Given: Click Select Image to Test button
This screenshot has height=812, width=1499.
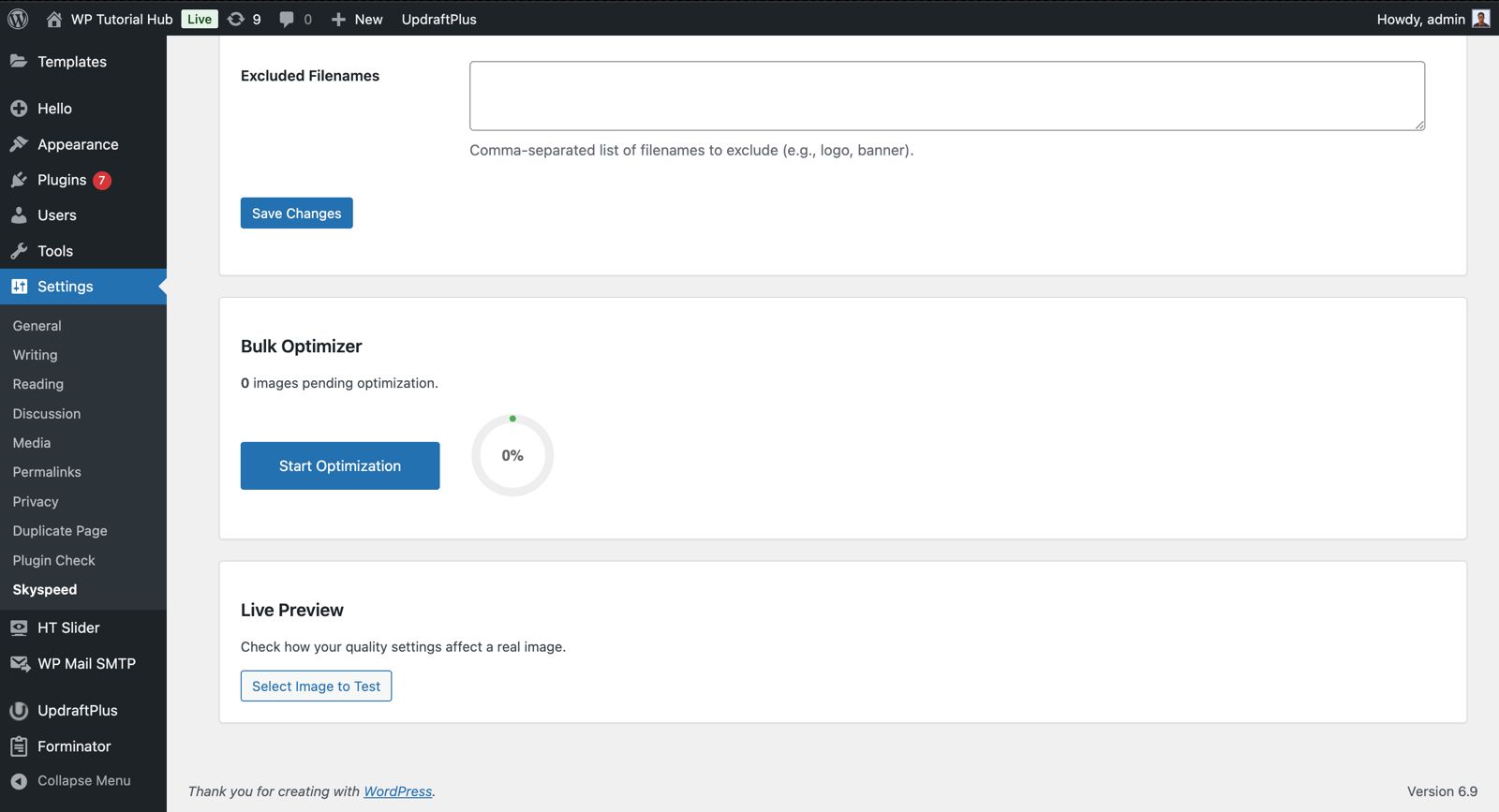Looking at the screenshot, I should coord(316,687).
